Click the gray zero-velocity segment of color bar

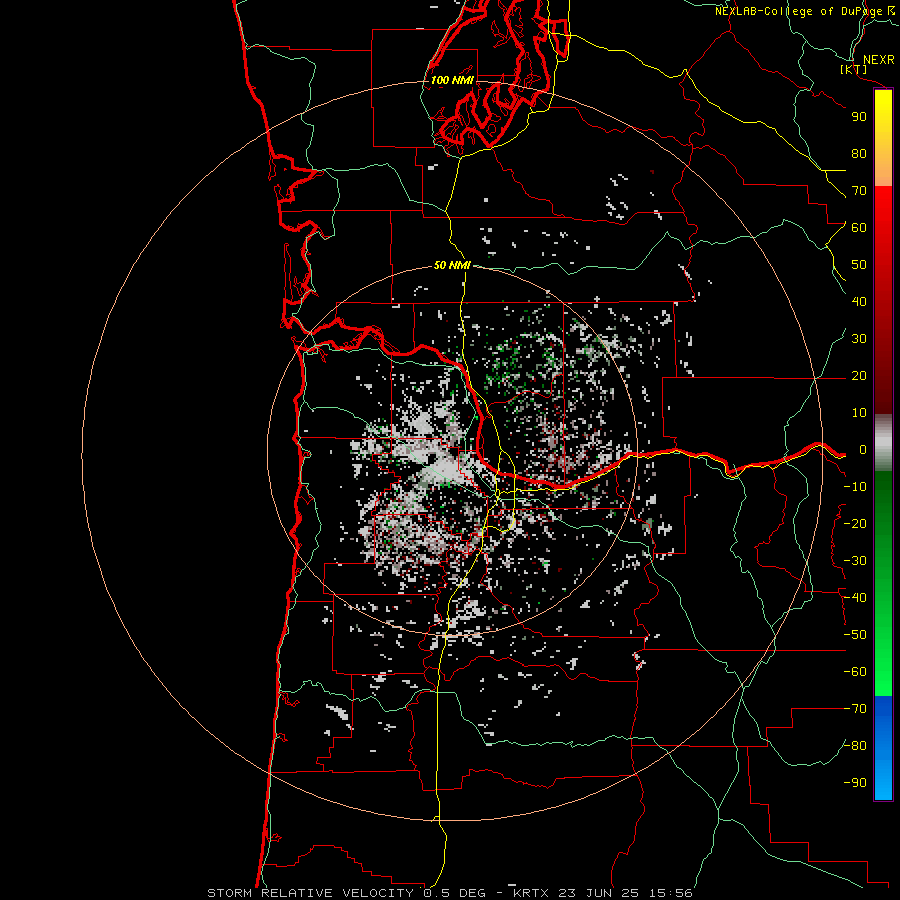click(883, 443)
